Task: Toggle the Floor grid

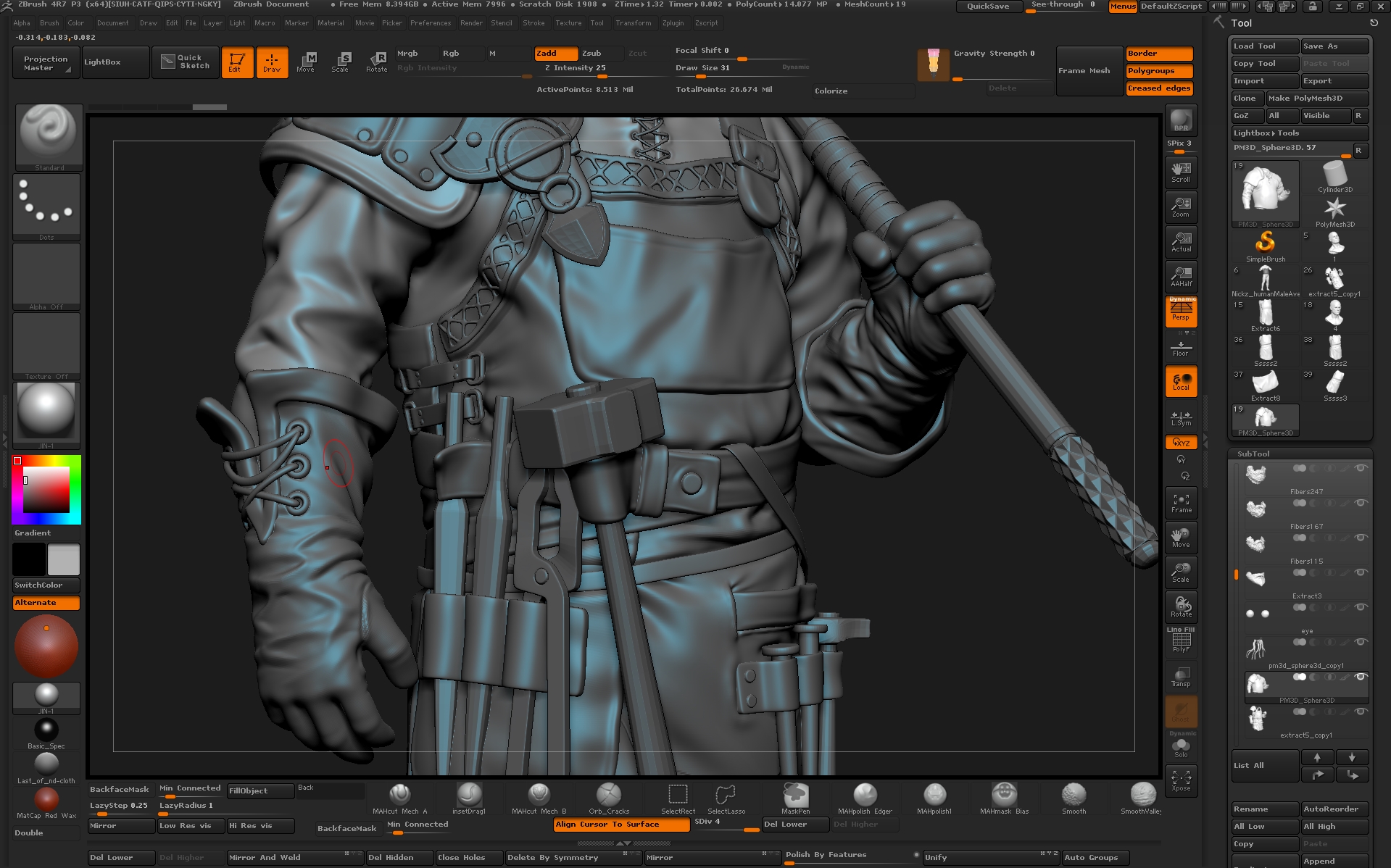Action: 1181,348
